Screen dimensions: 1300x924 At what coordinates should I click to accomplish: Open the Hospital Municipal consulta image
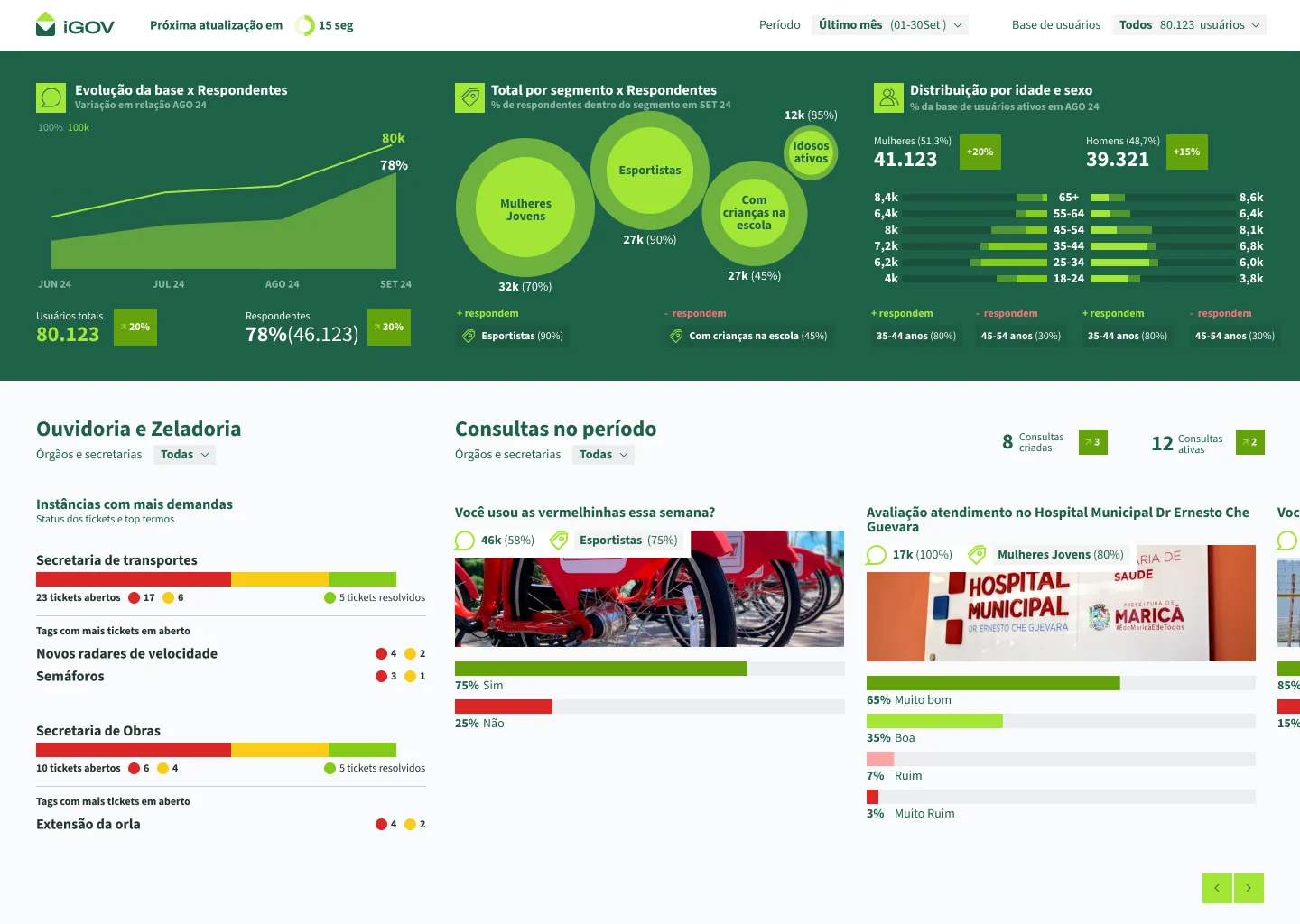pos(1061,603)
